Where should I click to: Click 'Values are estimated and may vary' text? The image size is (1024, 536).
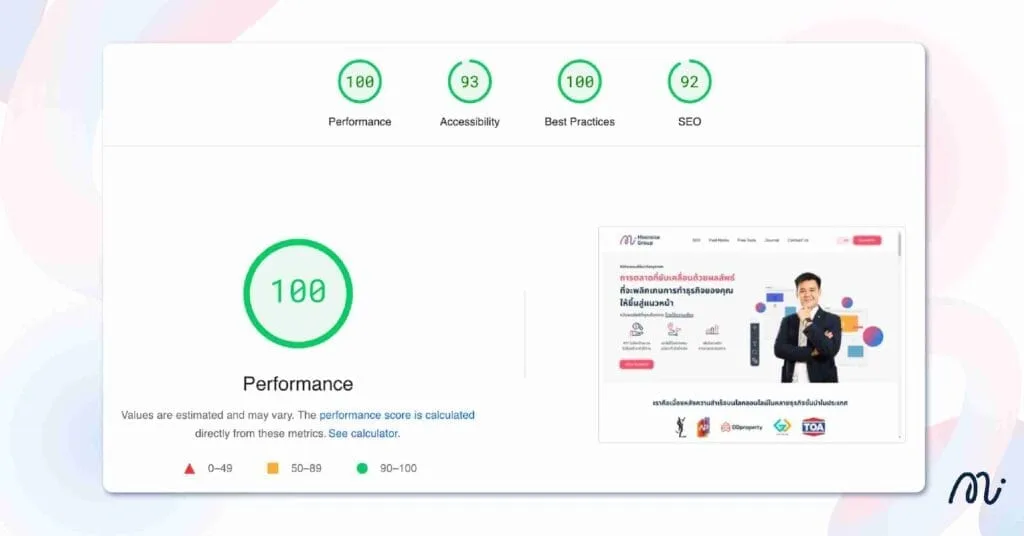(208, 415)
